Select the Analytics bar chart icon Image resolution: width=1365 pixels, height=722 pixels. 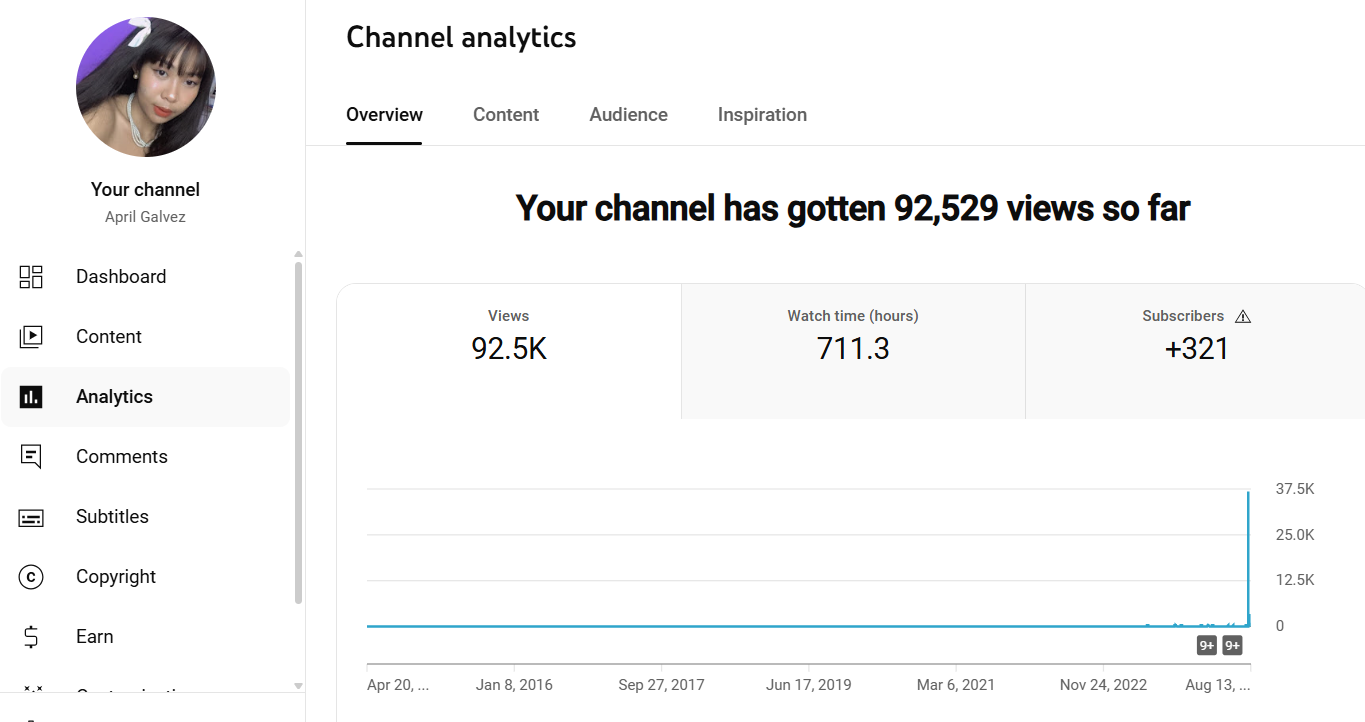click(x=31, y=397)
